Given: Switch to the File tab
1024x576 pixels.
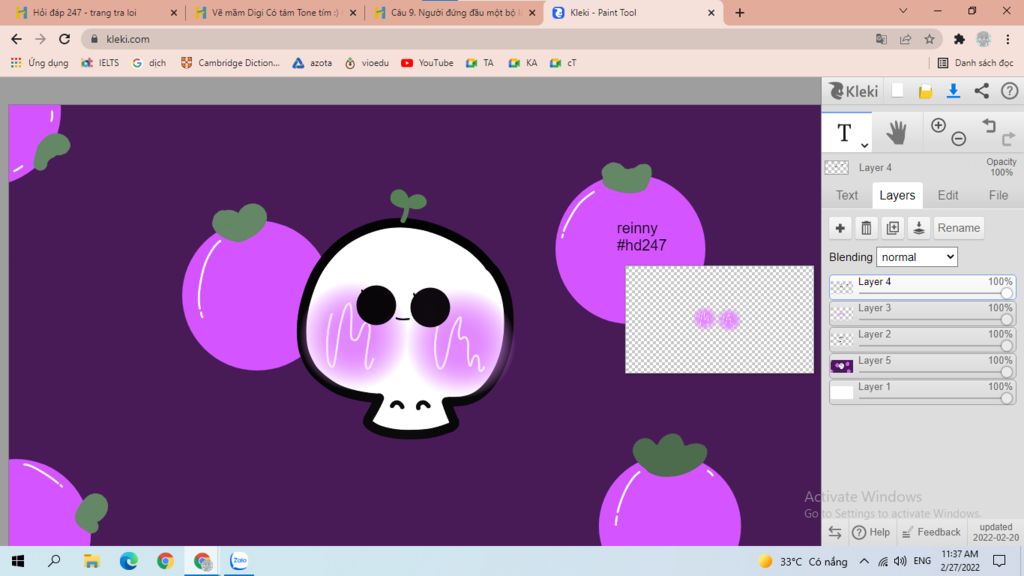Looking at the screenshot, I should (998, 195).
